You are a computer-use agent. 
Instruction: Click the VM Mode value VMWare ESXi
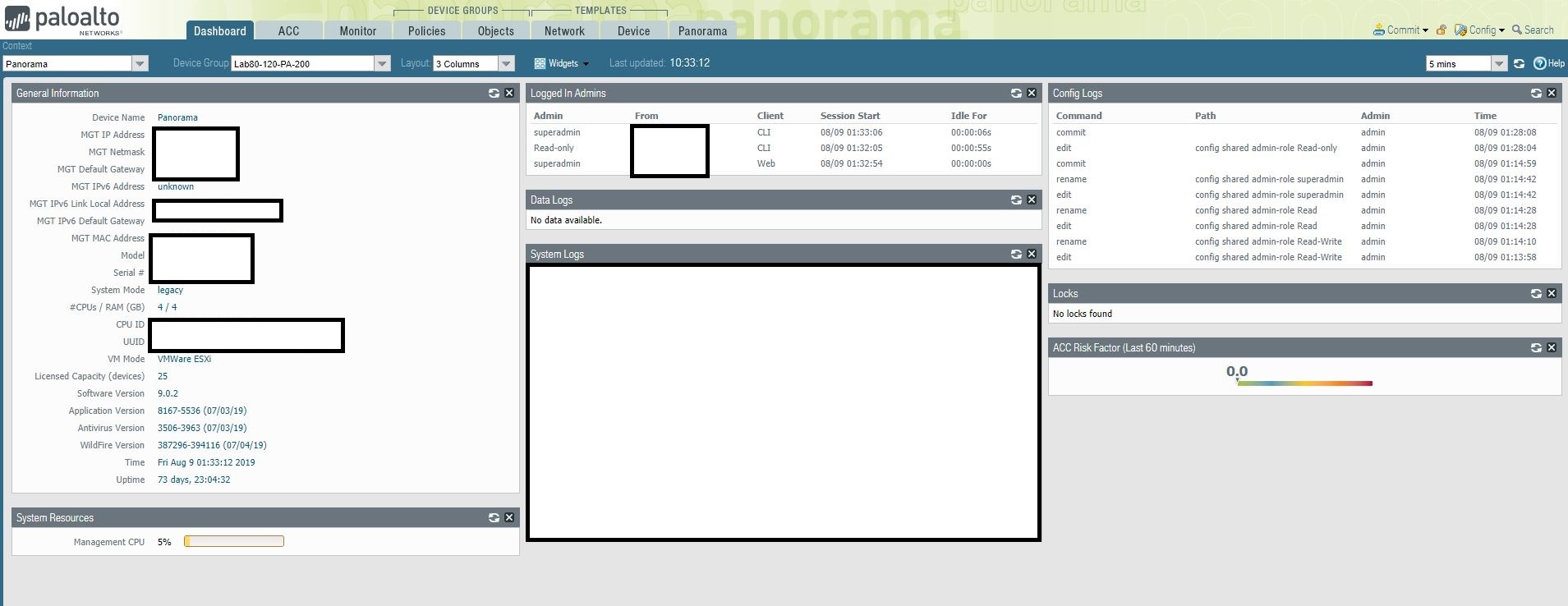pos(184,359)
